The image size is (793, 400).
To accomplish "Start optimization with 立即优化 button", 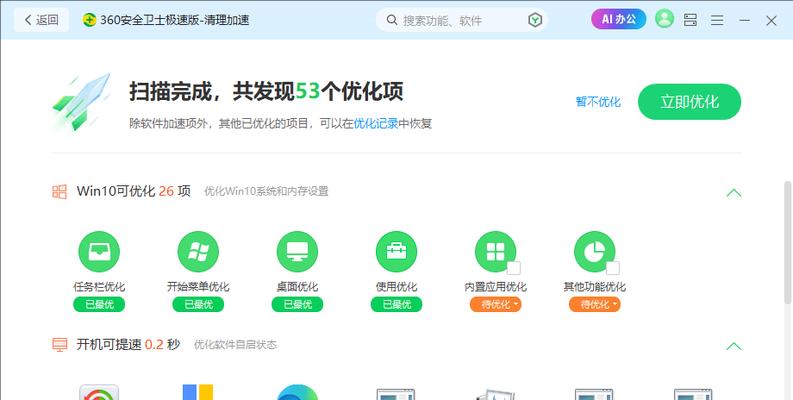I will tap(689, 102).
